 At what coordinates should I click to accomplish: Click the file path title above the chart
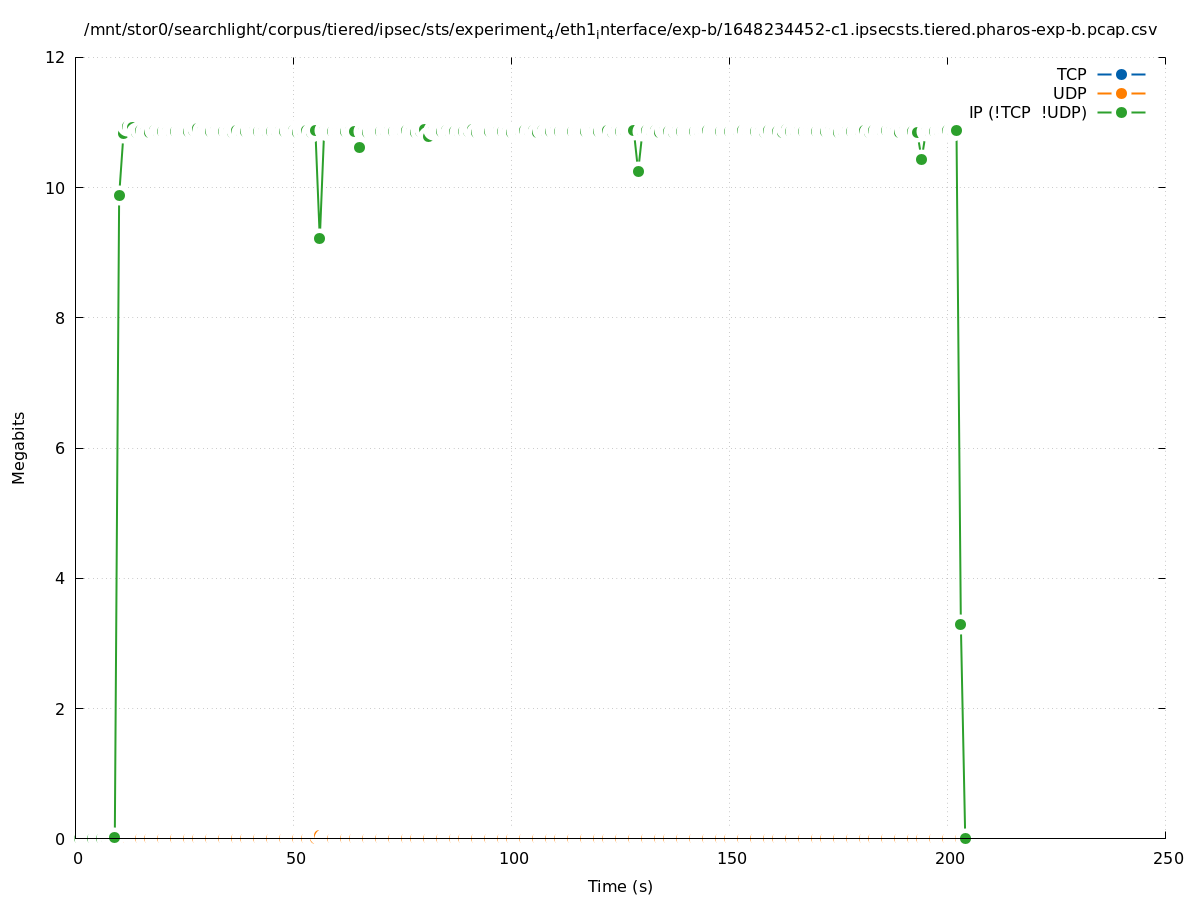coord(620,30)
